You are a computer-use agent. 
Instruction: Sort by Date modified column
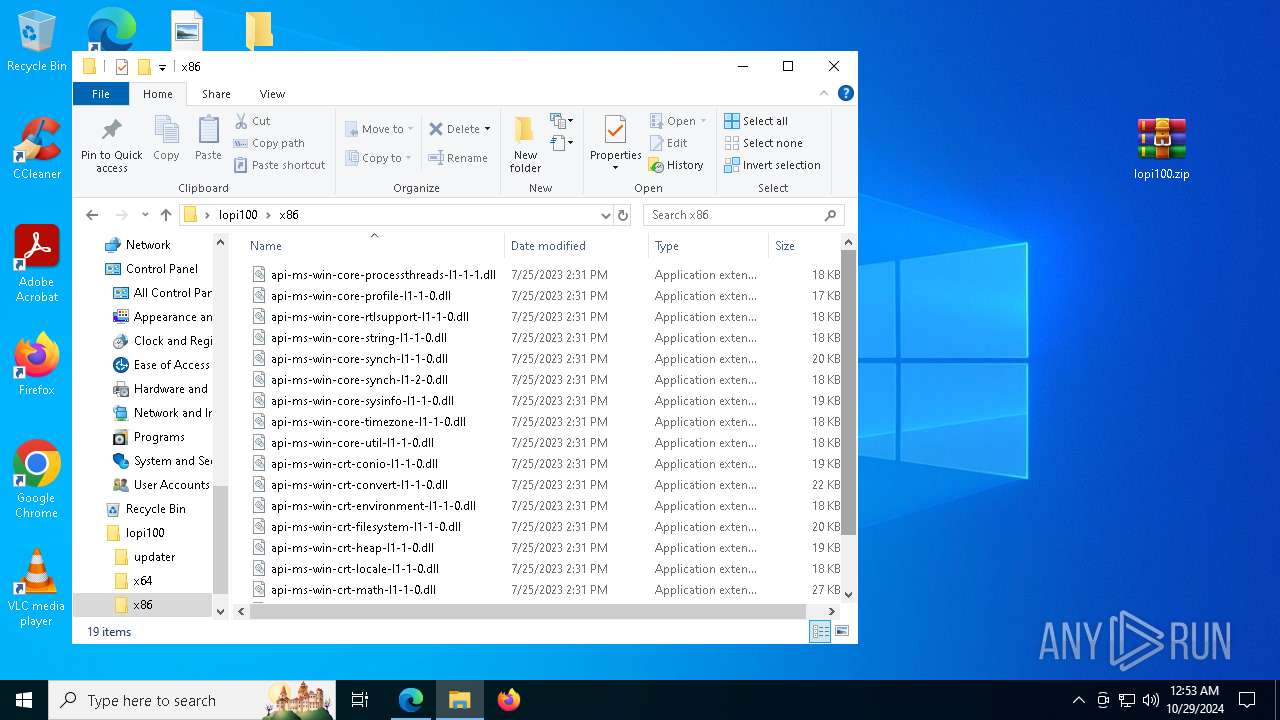576,245
